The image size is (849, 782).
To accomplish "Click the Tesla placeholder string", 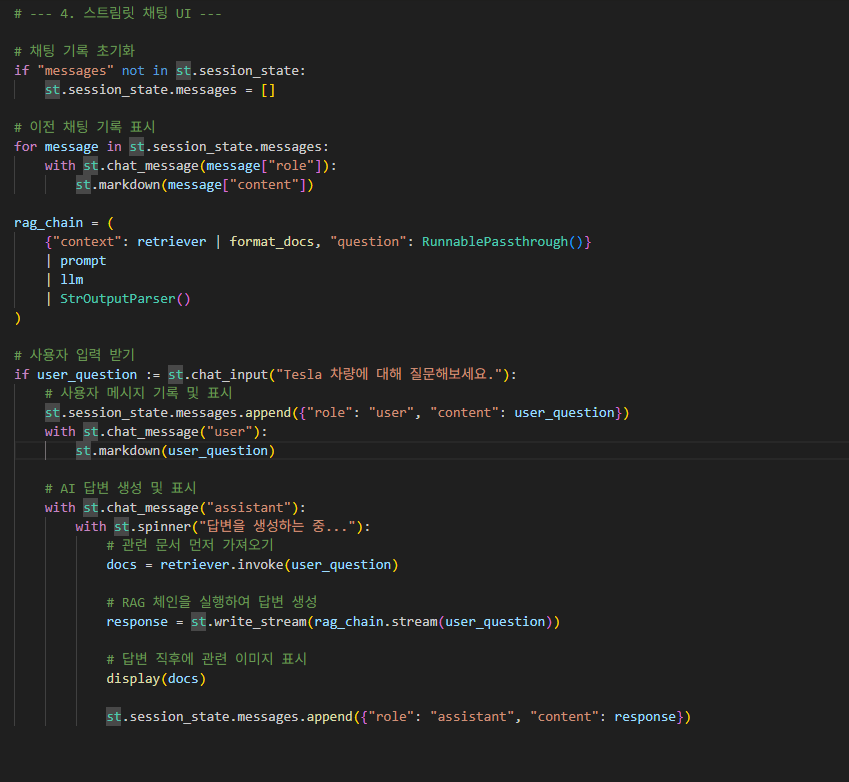I will [390, 375].
